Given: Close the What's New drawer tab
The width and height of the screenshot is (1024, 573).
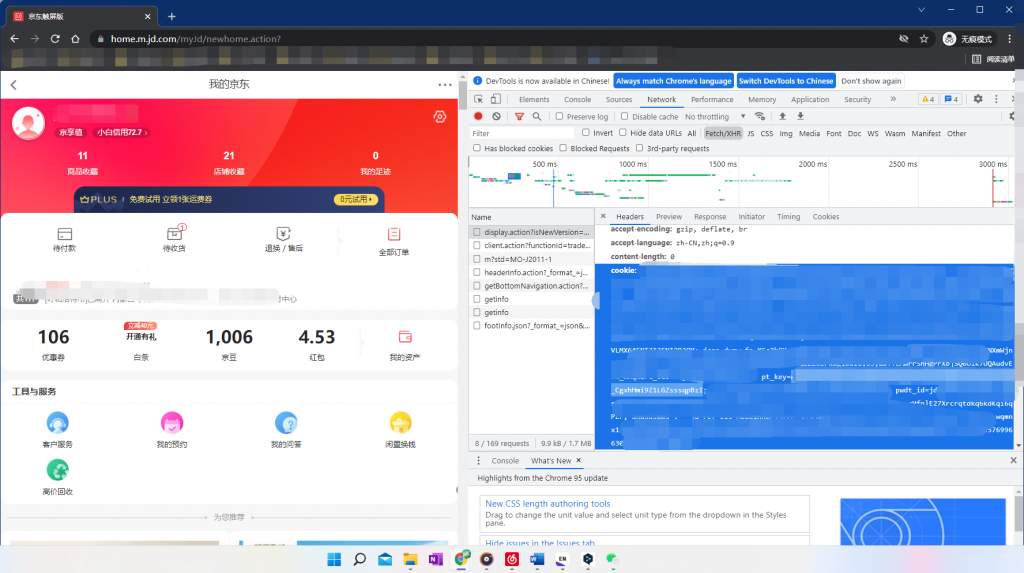Looking at the screenshot, I should pyautogui.click(x=579, y=461).
